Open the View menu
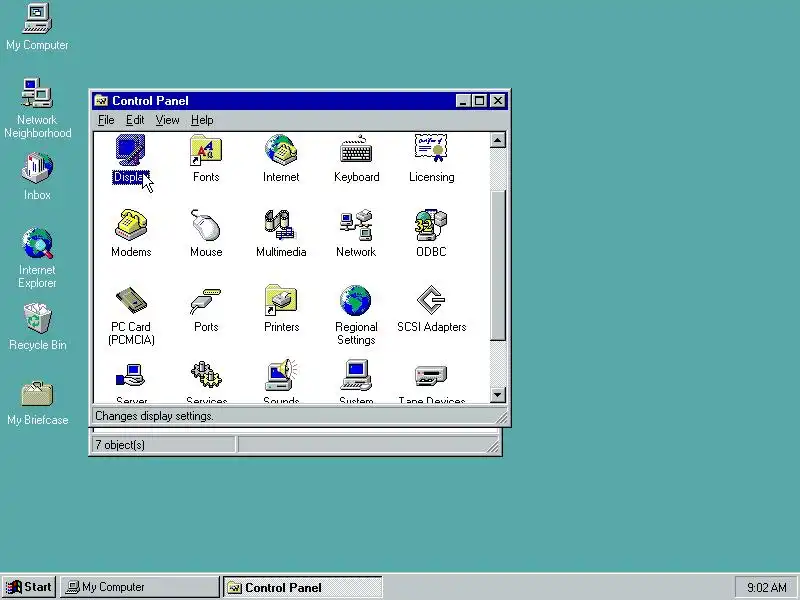The height and width of the screenshot is (600, 800). coord(167,120)
